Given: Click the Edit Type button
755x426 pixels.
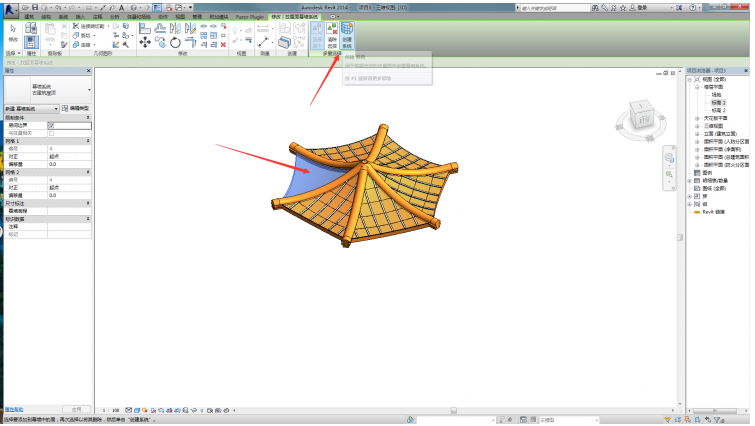Looking at the screenshot, I should tap(76, 109).
